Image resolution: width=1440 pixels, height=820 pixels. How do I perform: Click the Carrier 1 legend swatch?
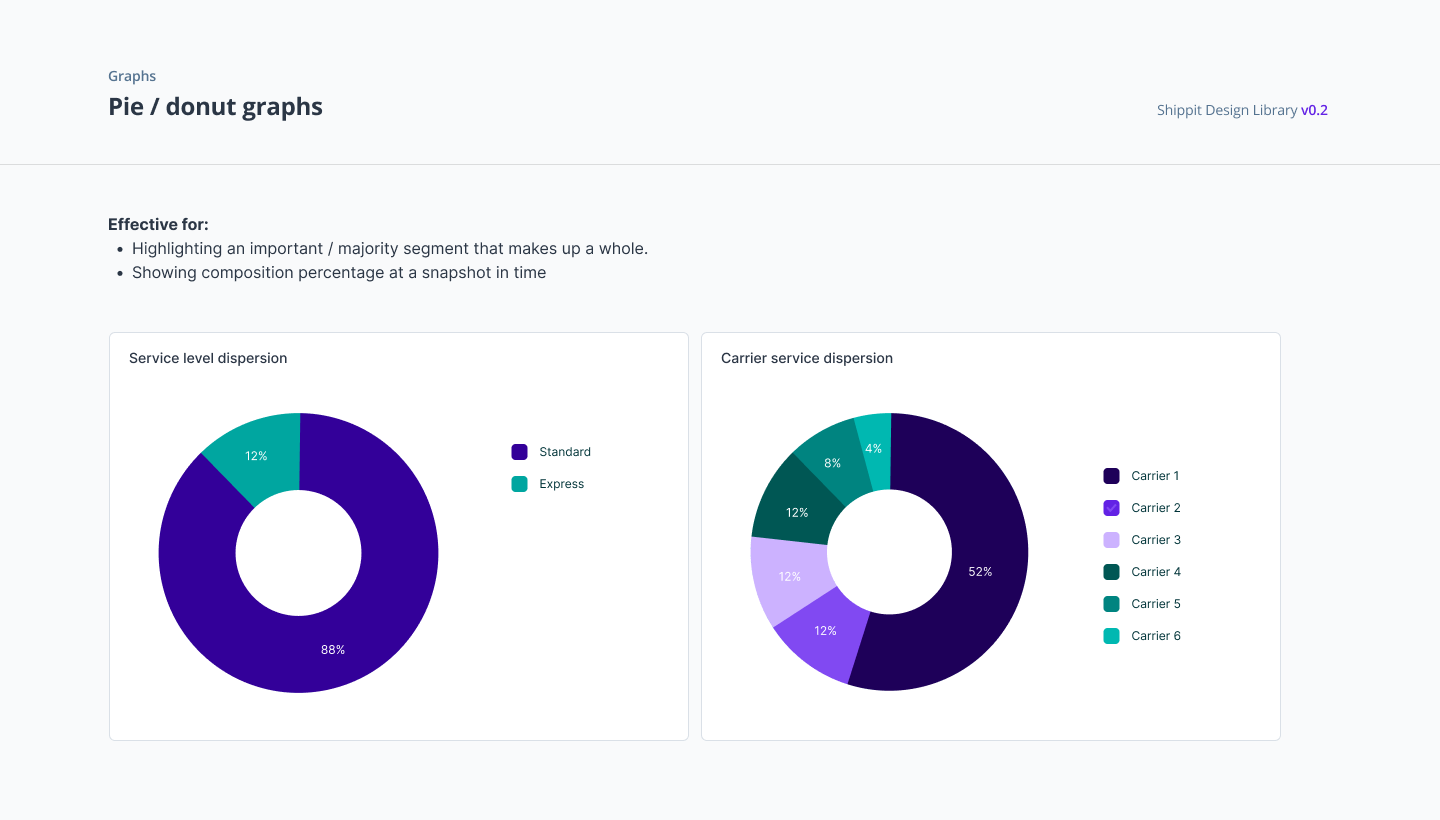(1111, 476)
